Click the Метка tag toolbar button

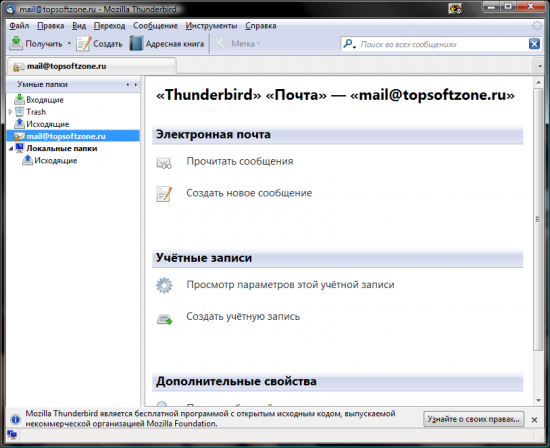(x=238, y=44)
